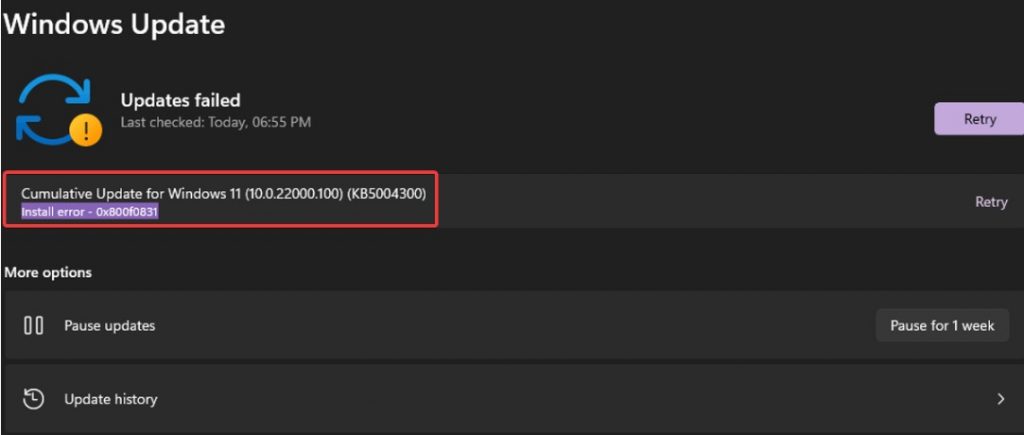Click the Update history clock icon

(x=33, y=399)
